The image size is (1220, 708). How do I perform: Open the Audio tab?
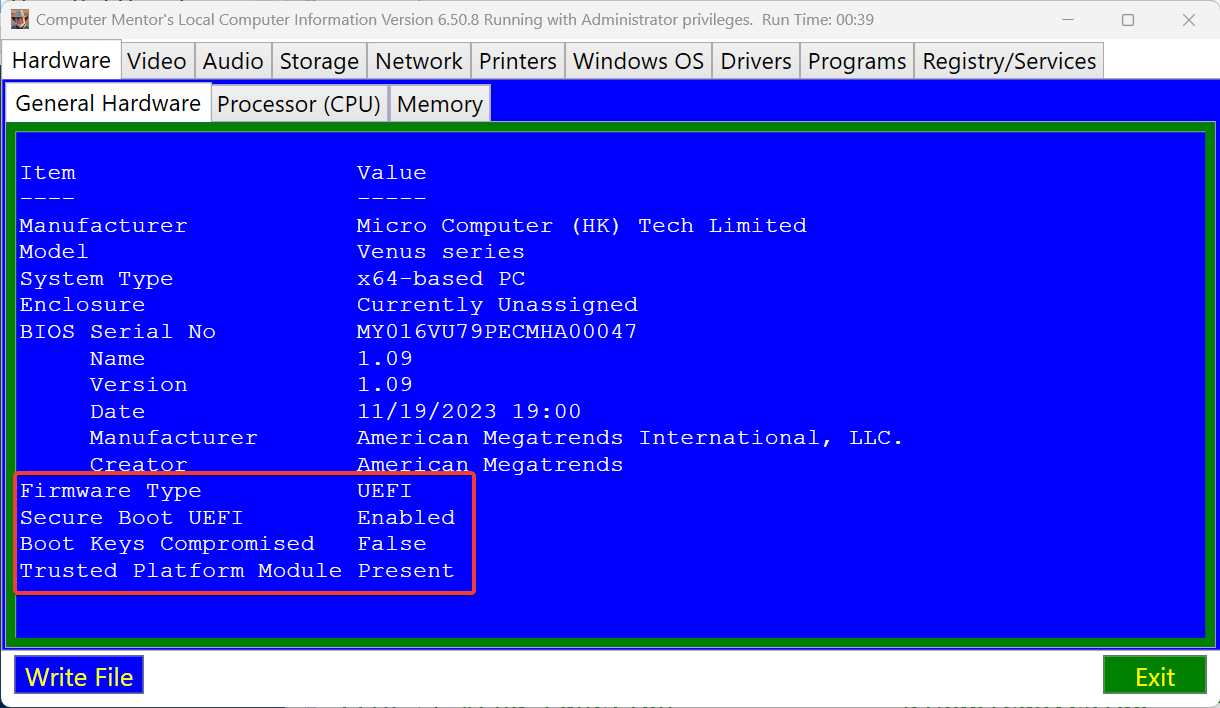(233, 61)
